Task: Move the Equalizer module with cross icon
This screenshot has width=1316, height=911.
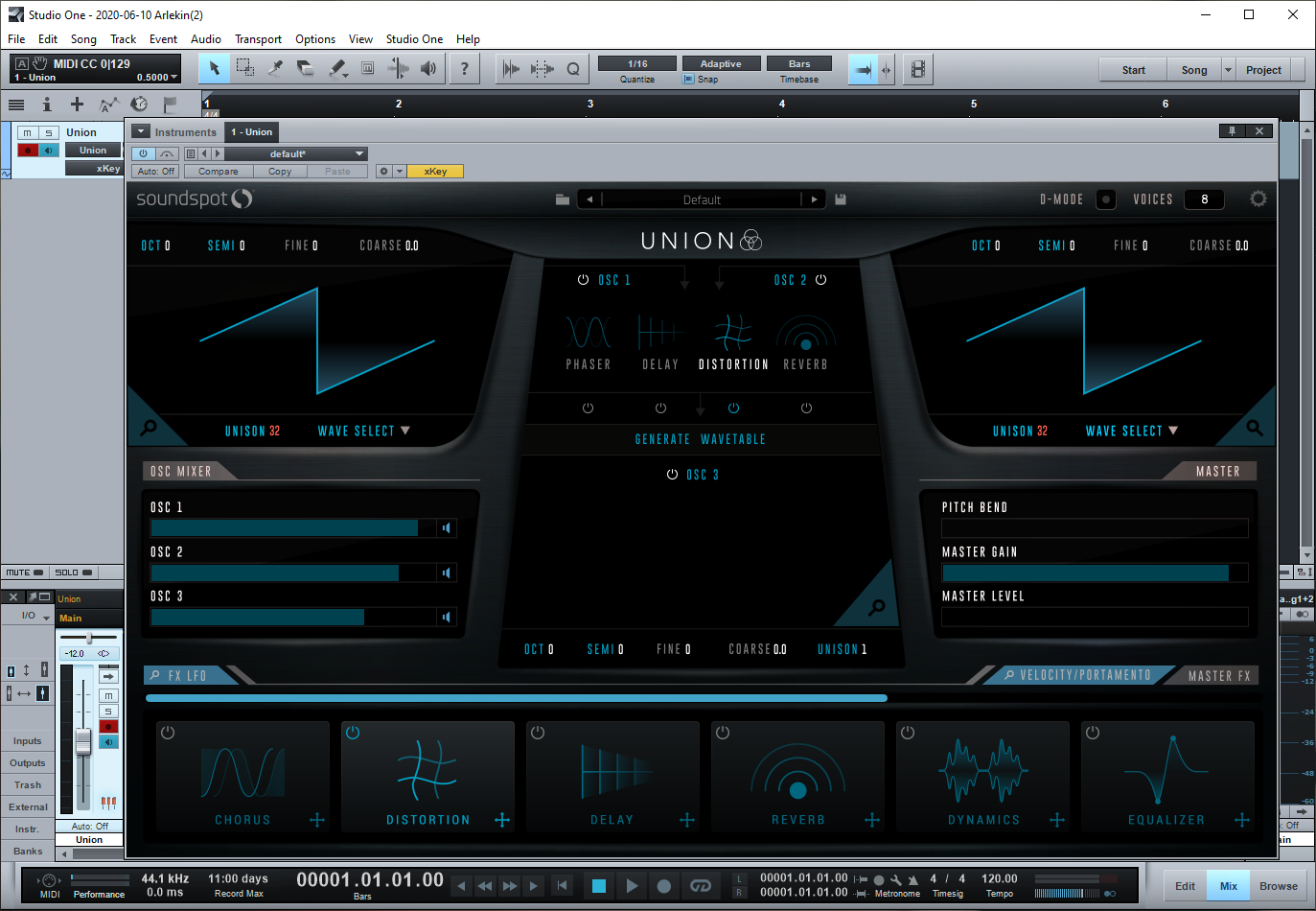Action: (x=1242, y=820)
